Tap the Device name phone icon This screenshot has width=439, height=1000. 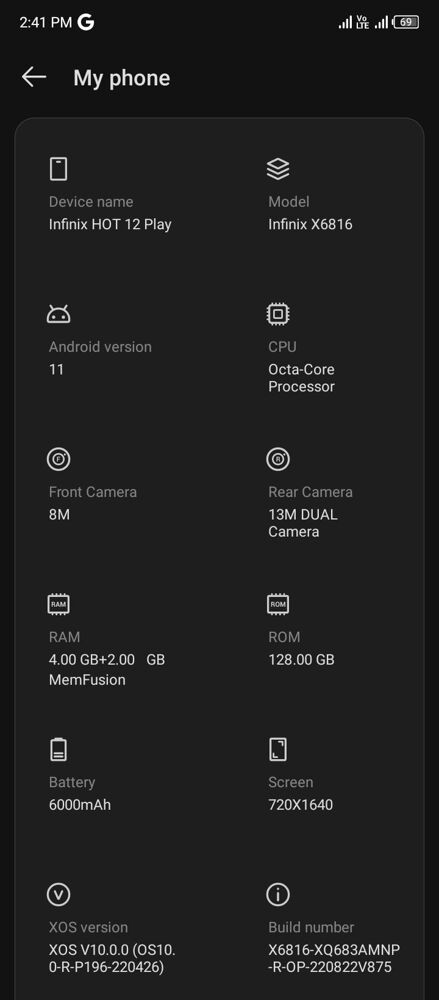(x=58, y=169)
